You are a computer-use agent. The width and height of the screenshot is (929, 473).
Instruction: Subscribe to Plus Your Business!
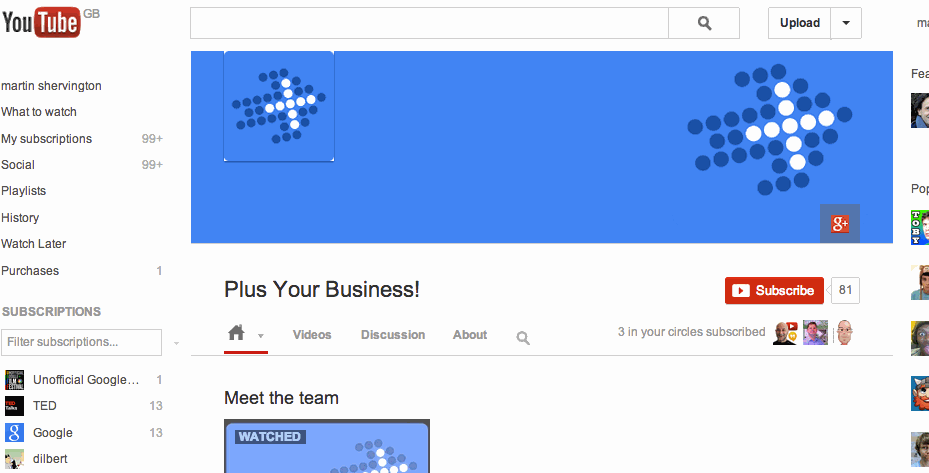point(774,290)
